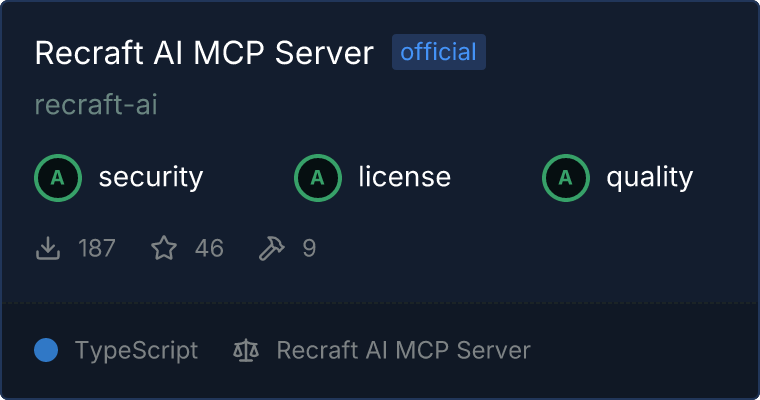Open the recraft-ai author link
This screenshot has width=760, height=400.
(96, 105)
